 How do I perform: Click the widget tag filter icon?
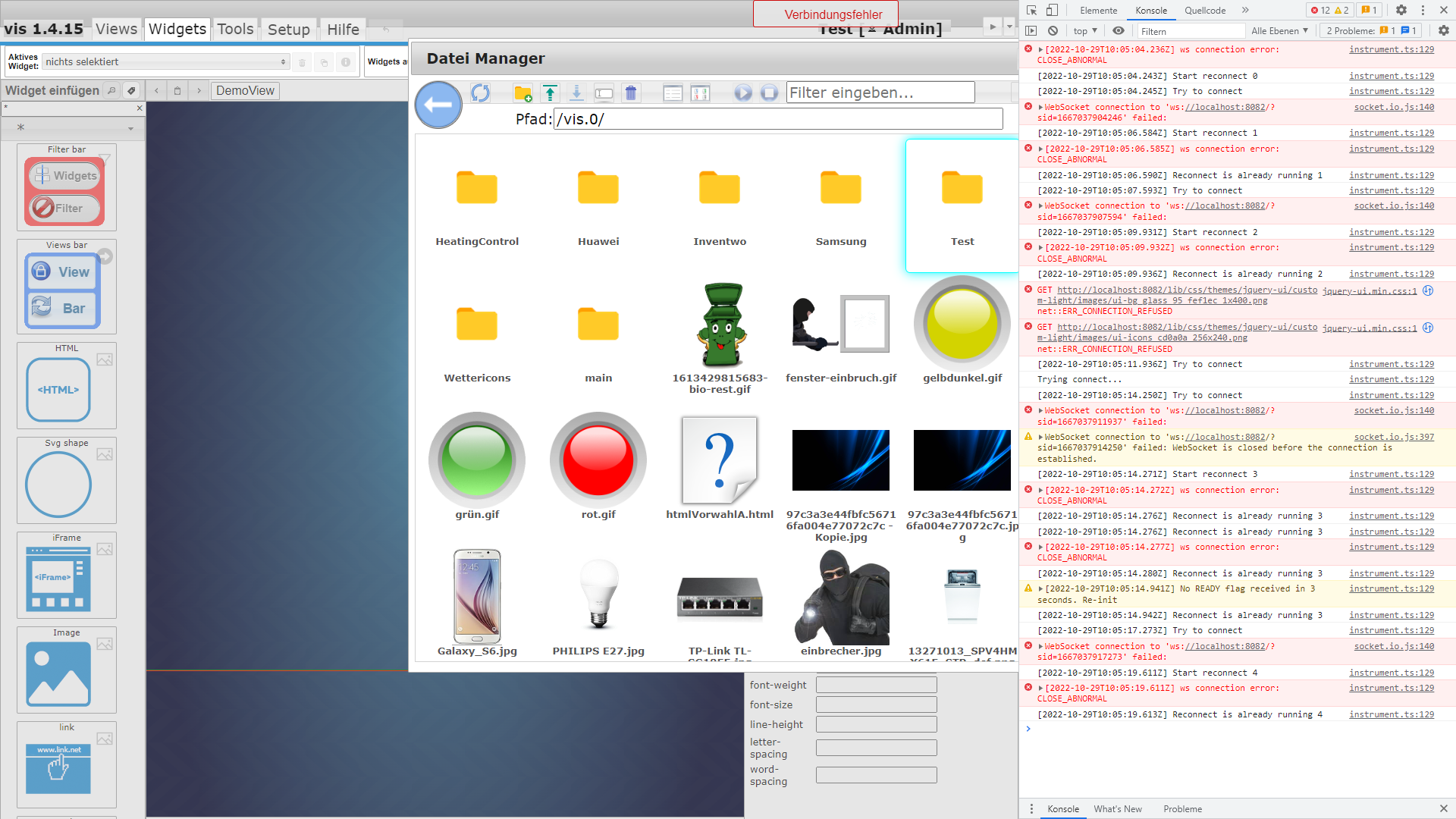(132, 91)
